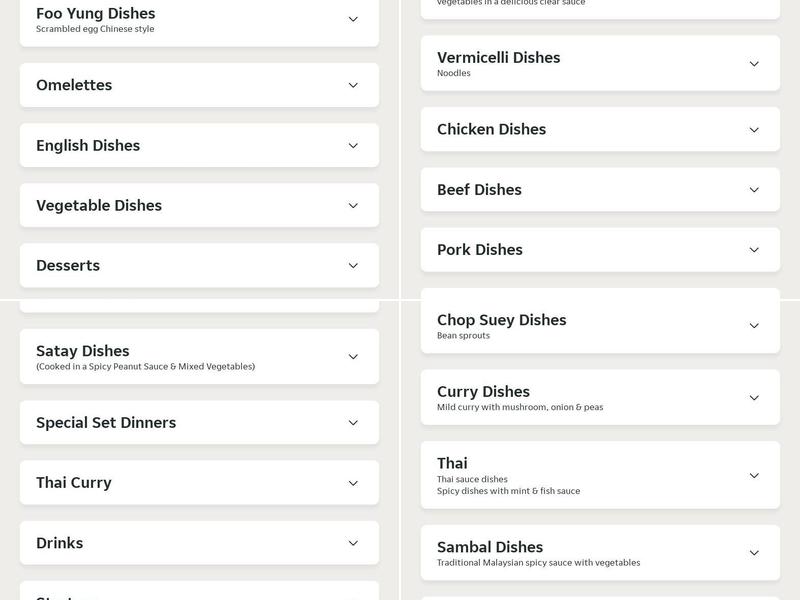Click the chevron on Beef Dishes
The image size is (800, 600).
click(754, 190)
